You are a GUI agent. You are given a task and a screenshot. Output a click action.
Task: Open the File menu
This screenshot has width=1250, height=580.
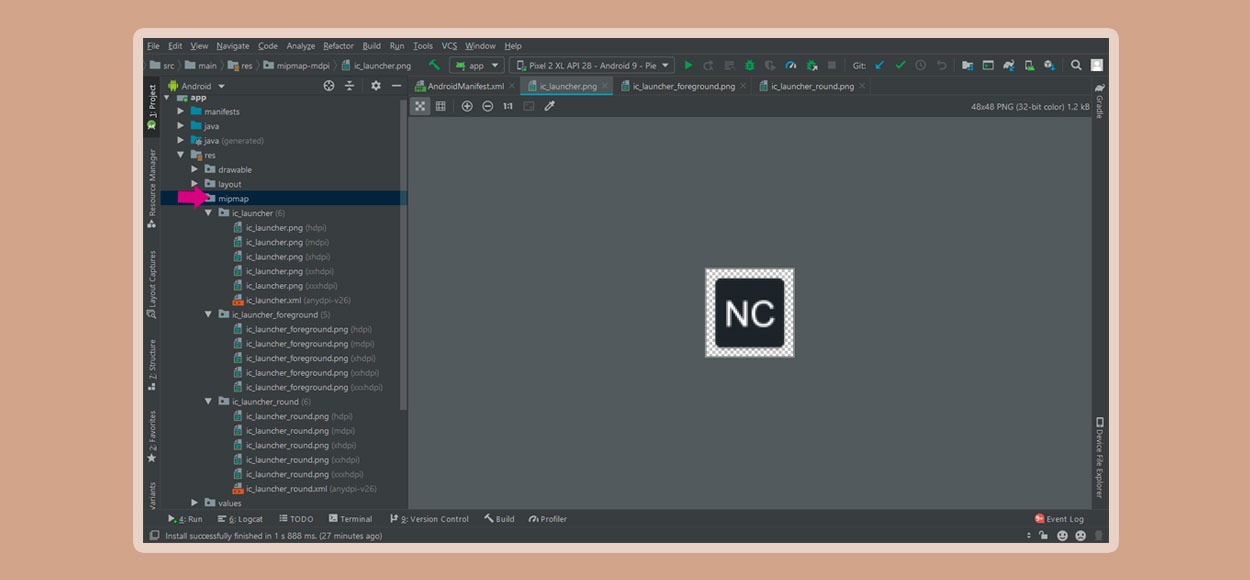(153, 46)
